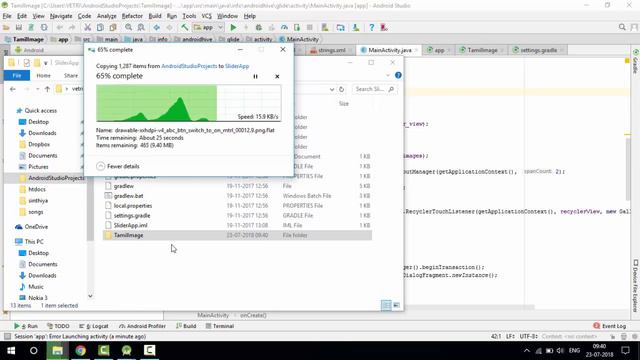
Task: Open the app run configuration dropdown
Action: 208,27
